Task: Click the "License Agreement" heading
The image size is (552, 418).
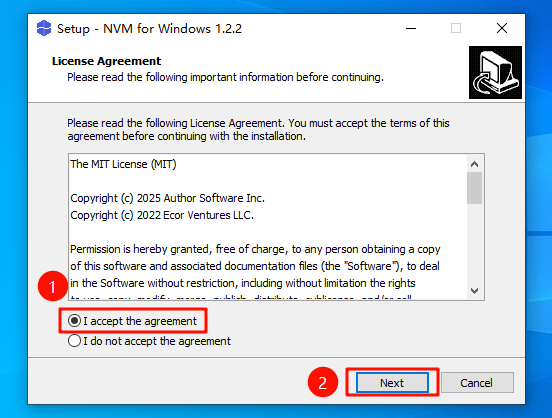Action: coord(106,61)
